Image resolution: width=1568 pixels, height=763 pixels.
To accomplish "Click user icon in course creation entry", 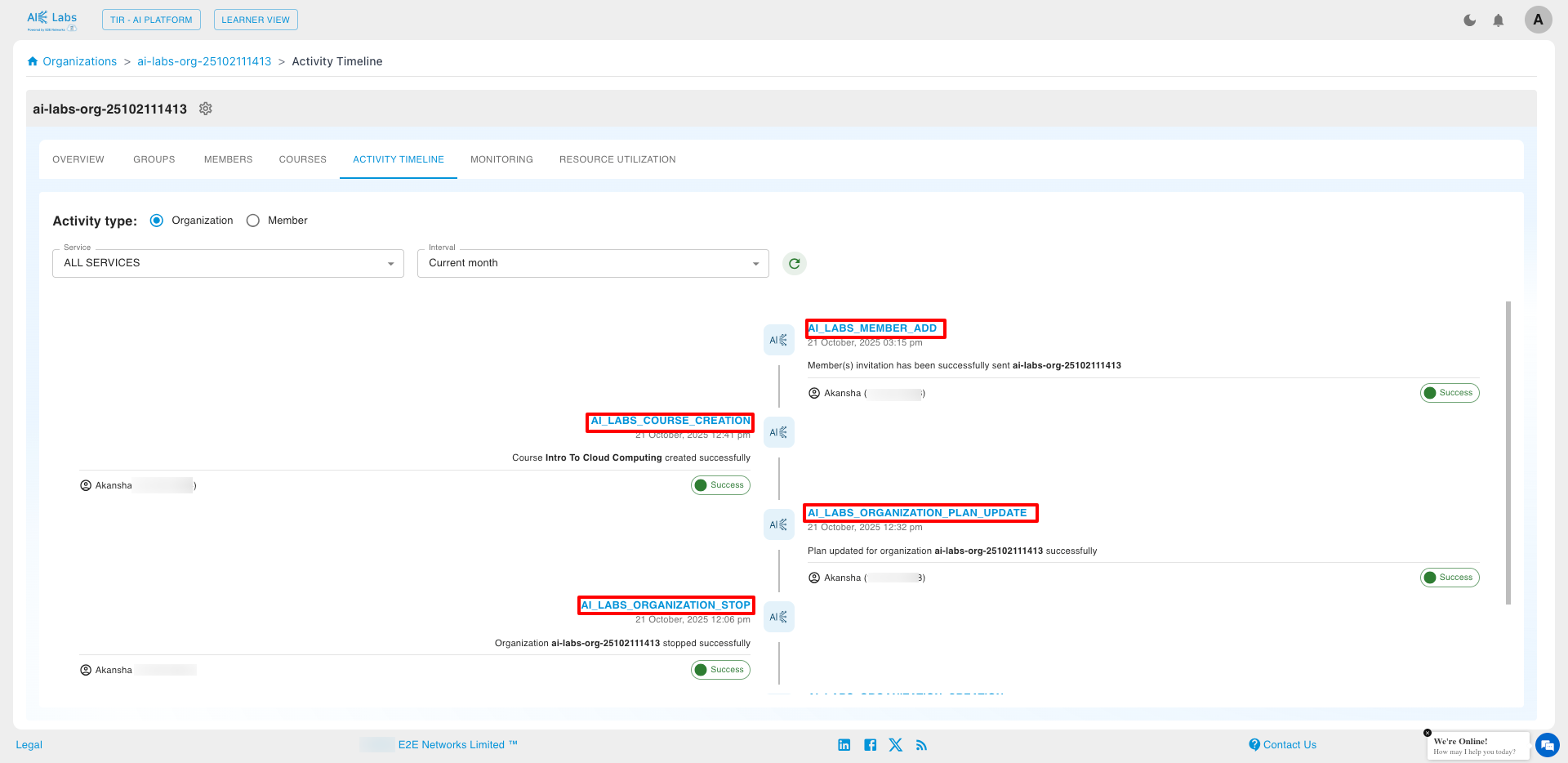I will point(86,485).
